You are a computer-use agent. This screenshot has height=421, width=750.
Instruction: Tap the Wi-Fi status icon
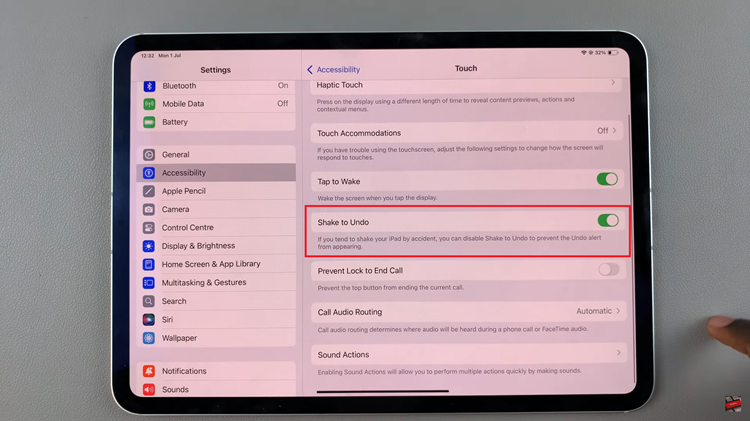584,53
